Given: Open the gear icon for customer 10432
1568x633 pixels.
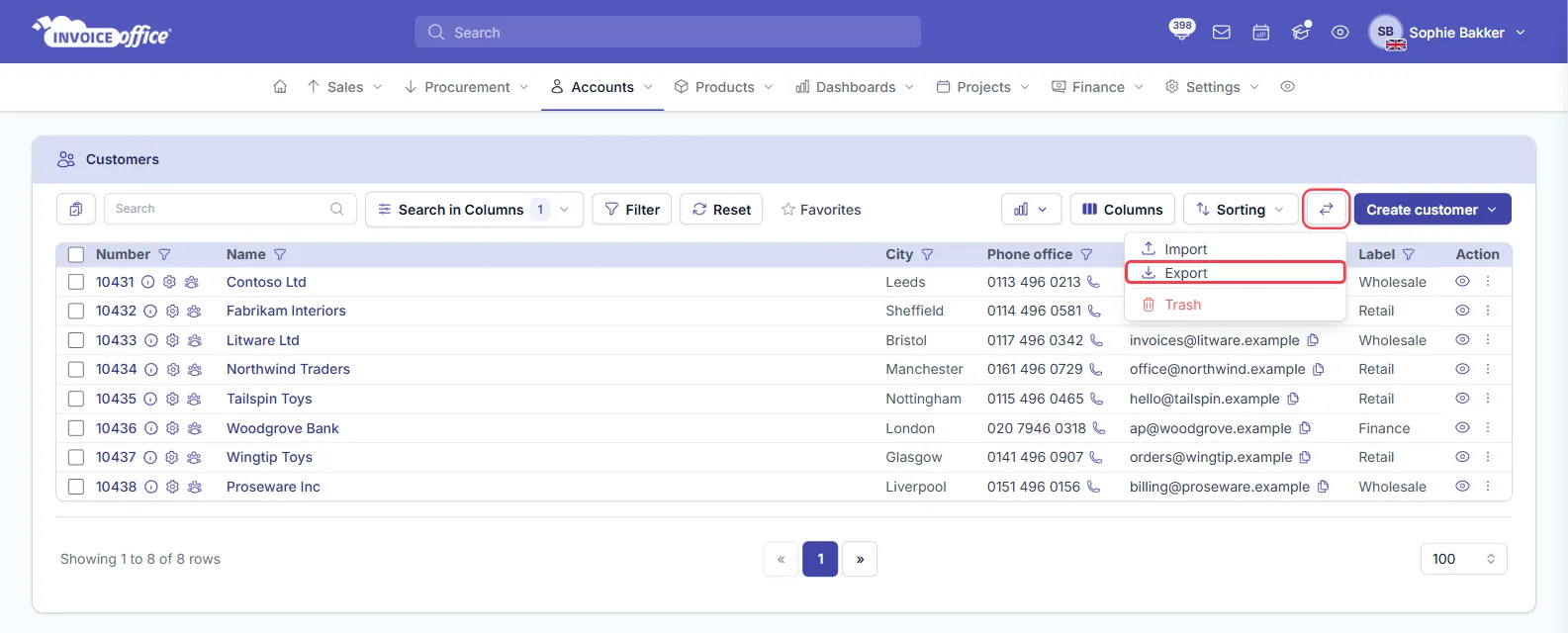Looking at the screenshot, I should [172, 311].
